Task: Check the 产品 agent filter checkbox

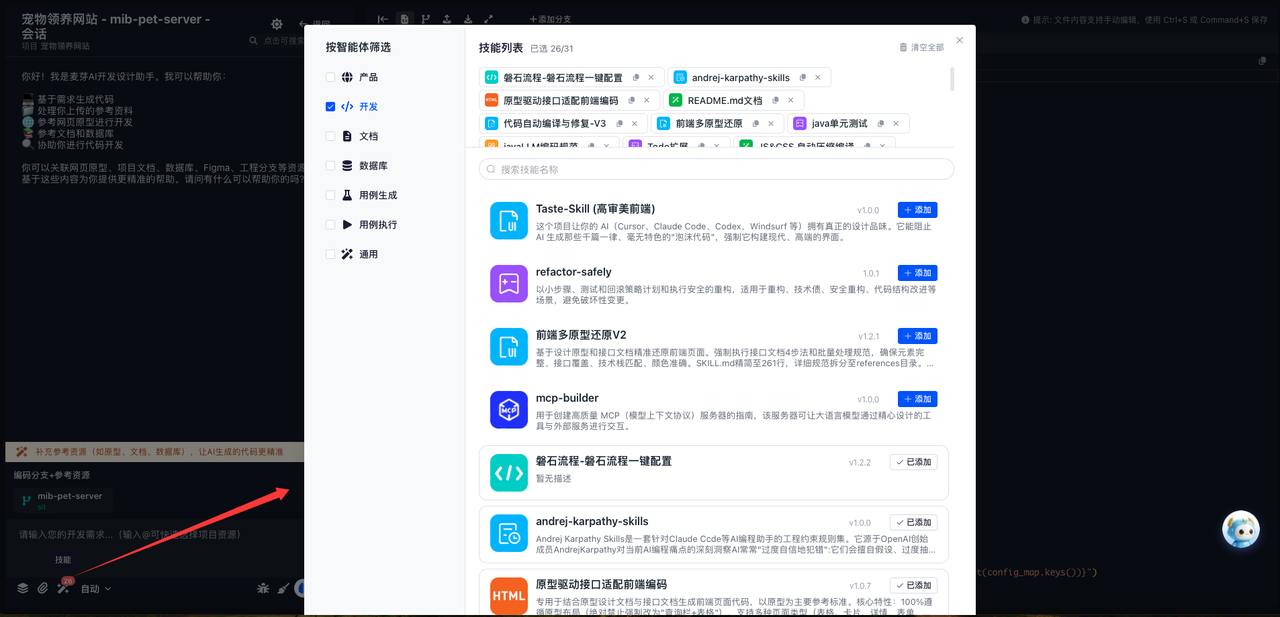Action: click(330, 77)
